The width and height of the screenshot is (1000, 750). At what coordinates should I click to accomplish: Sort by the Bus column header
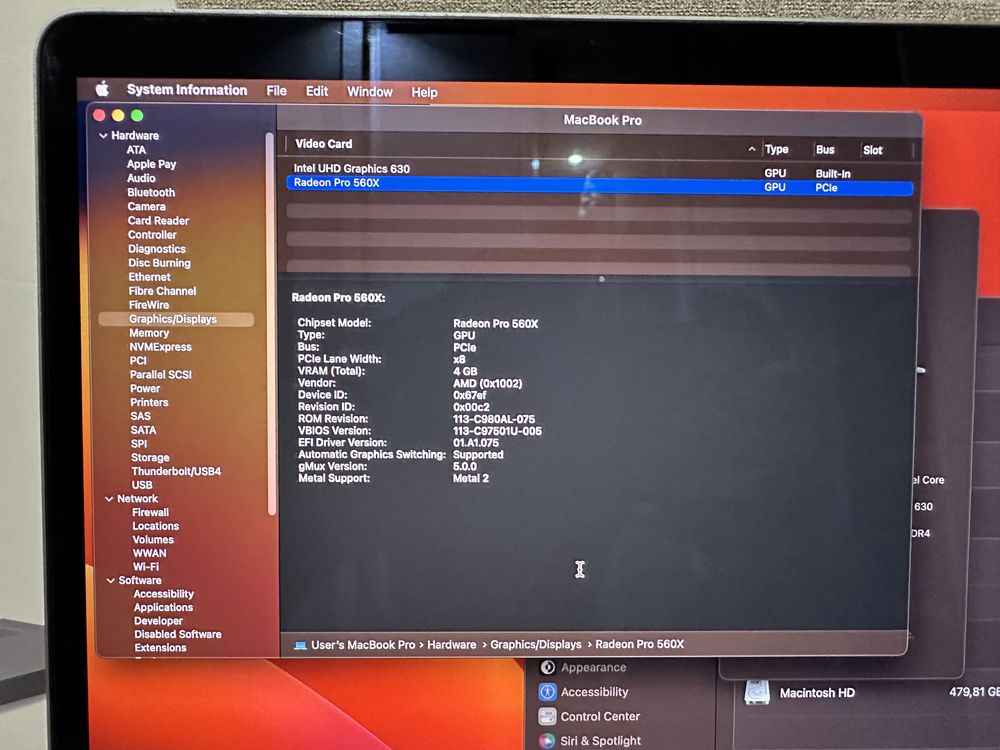(825, 150)
